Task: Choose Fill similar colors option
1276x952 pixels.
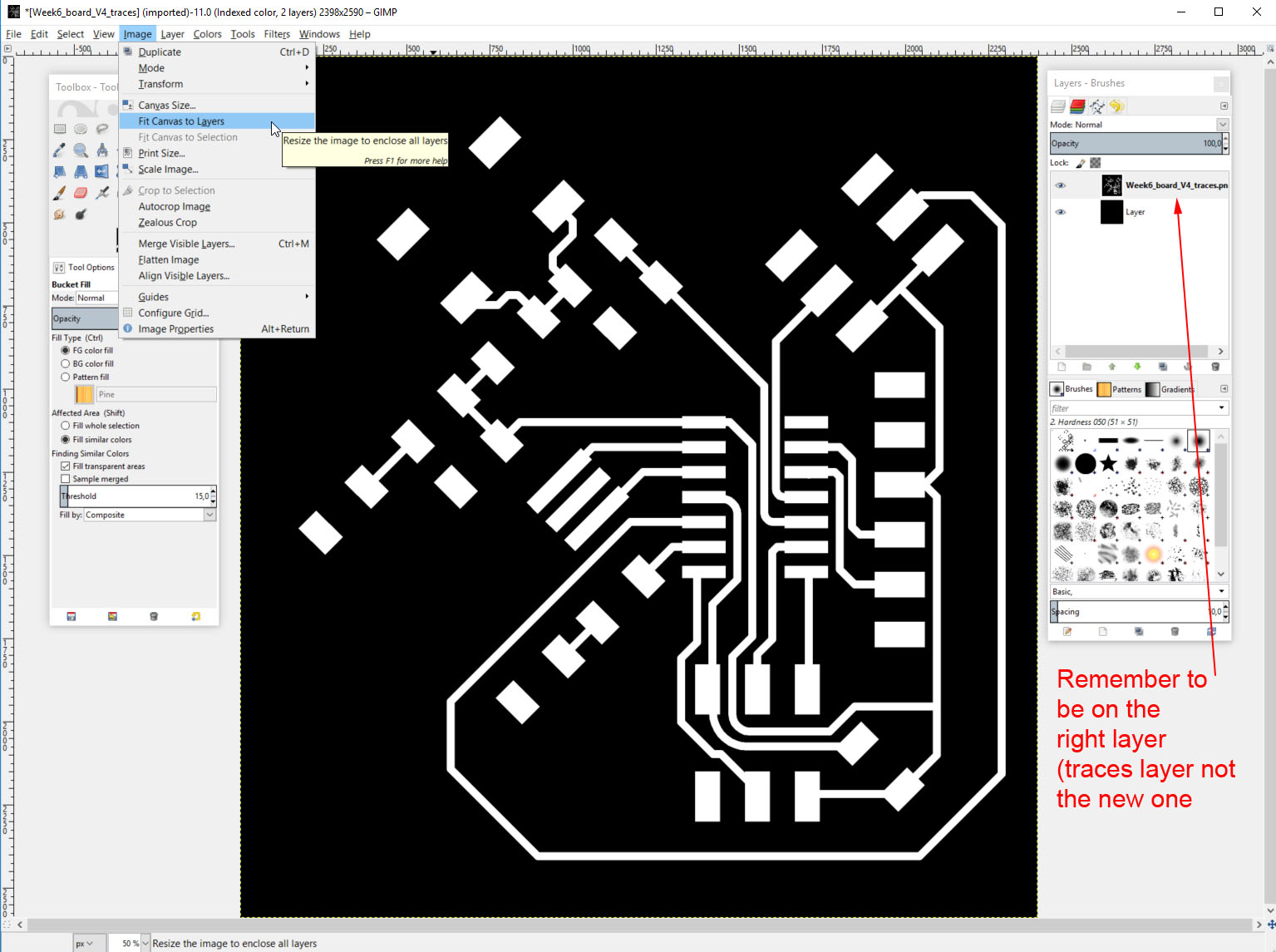Action: pyautogui.click(x=65, y=439)
